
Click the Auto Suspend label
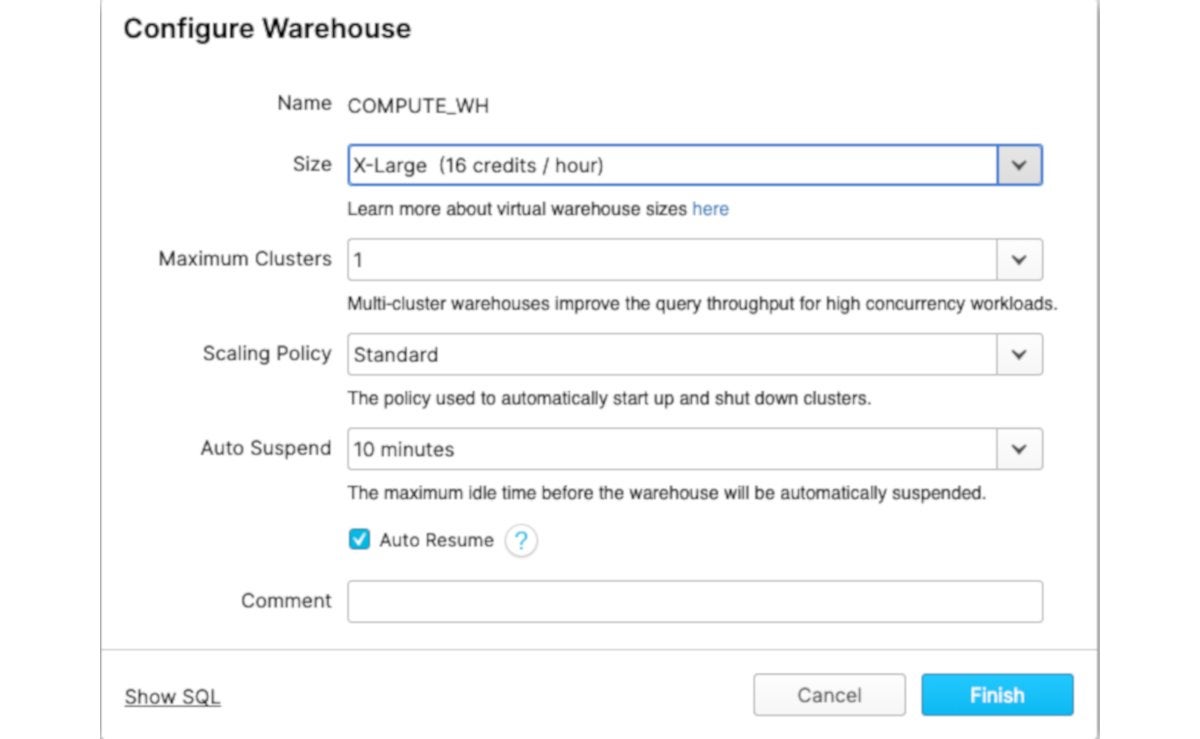pyautogui.click(x=266, y=448)
